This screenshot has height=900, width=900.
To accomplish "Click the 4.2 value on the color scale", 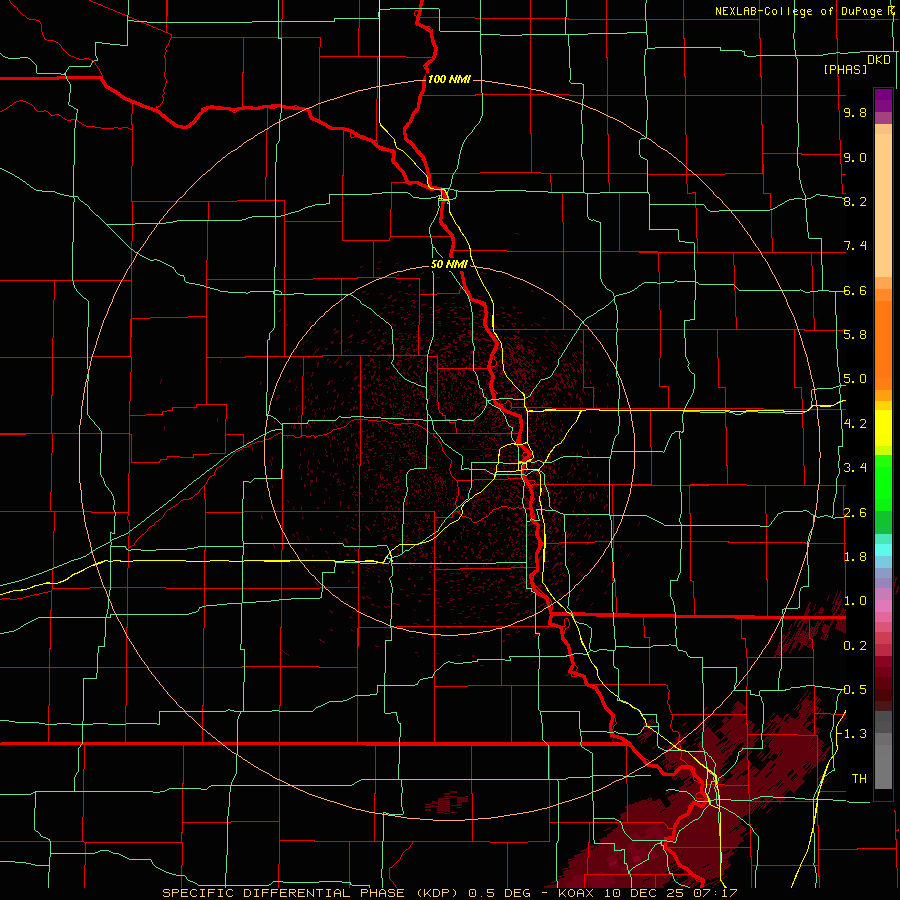I will tap(855, 423).
